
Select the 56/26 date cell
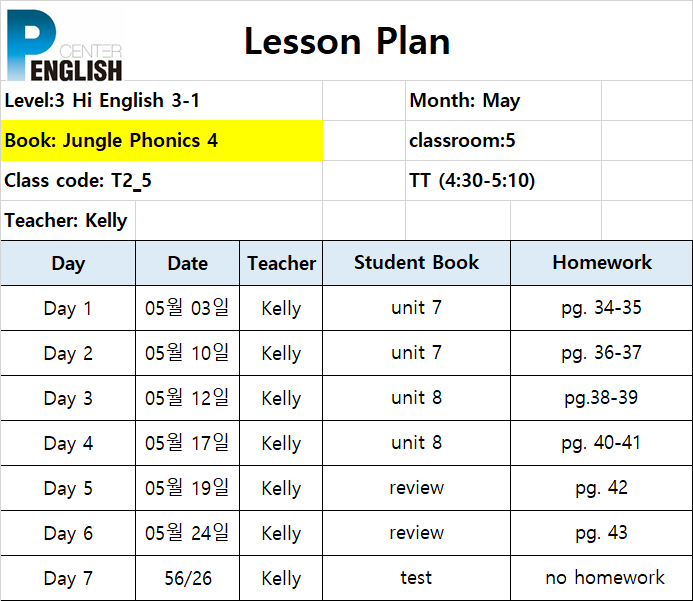coord(187,578)
